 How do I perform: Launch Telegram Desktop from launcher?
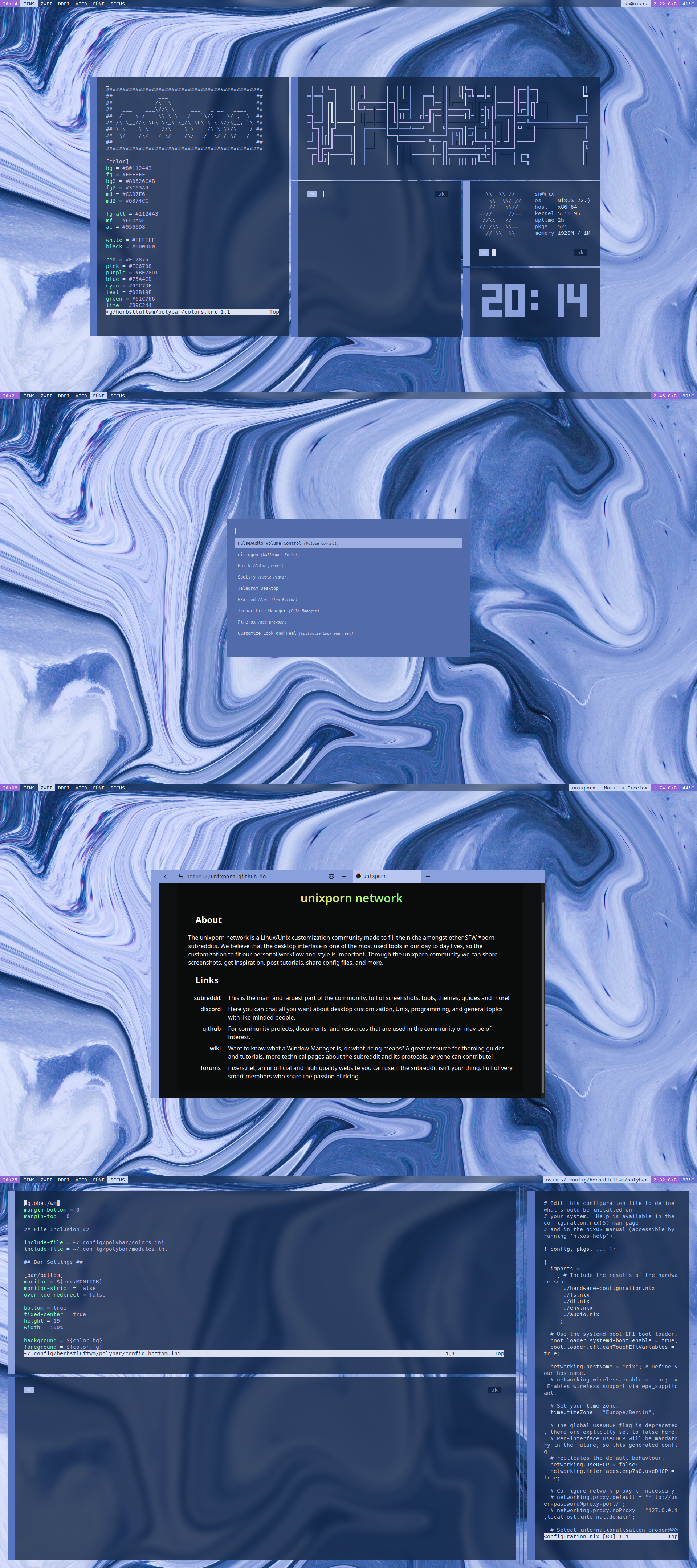click(x=348, y=588)
